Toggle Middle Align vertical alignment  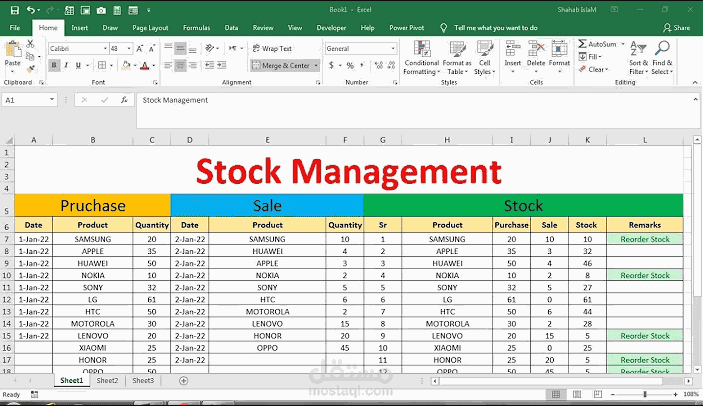click(180, 48)
